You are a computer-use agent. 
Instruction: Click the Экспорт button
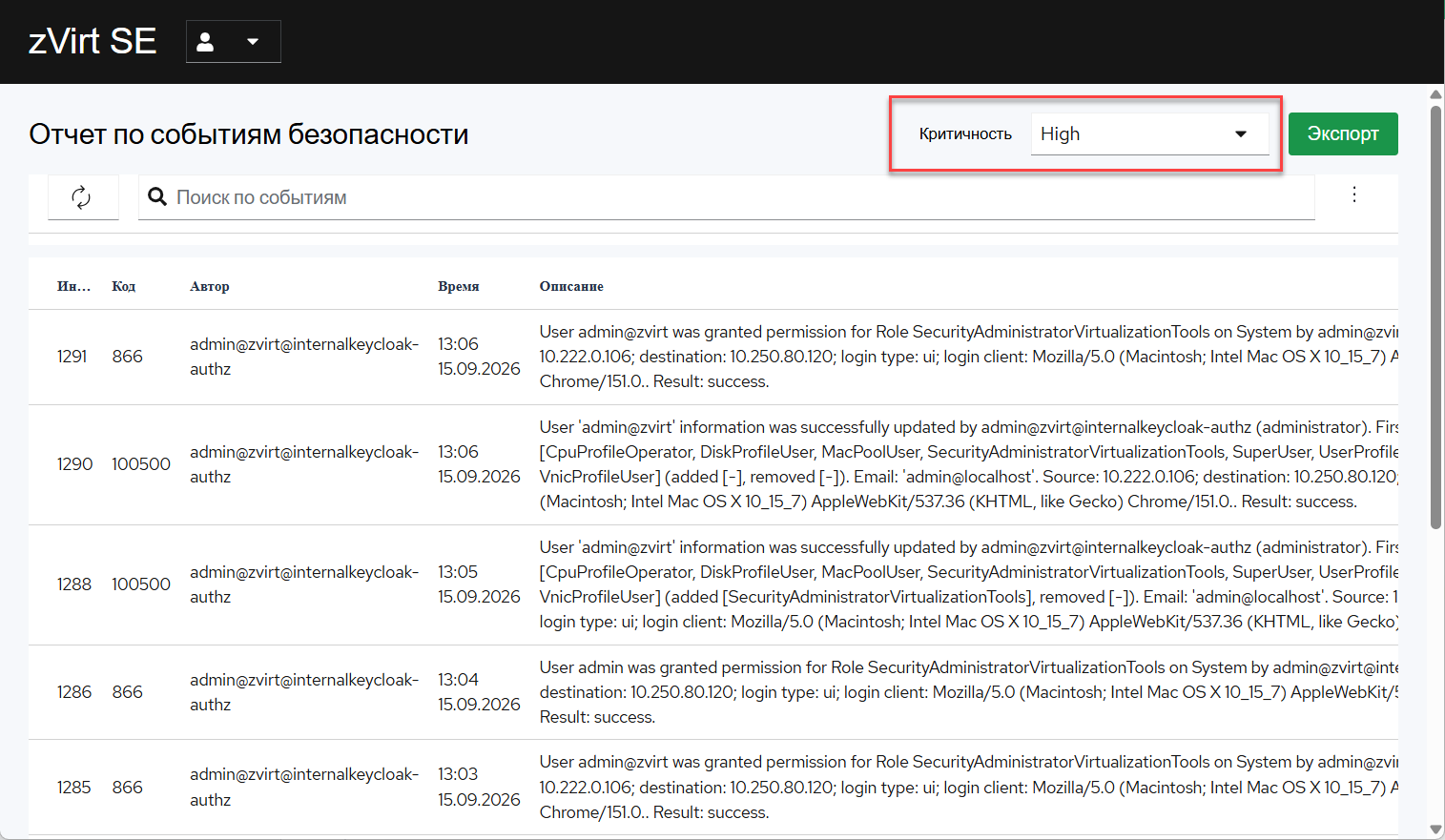(x=1343, y=134)
